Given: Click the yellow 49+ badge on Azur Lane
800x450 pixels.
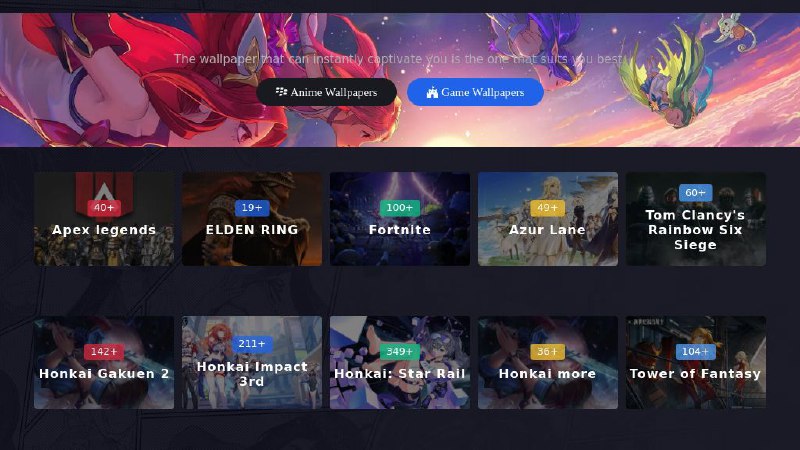Looking at the screenshot, I should pos(547,208).
